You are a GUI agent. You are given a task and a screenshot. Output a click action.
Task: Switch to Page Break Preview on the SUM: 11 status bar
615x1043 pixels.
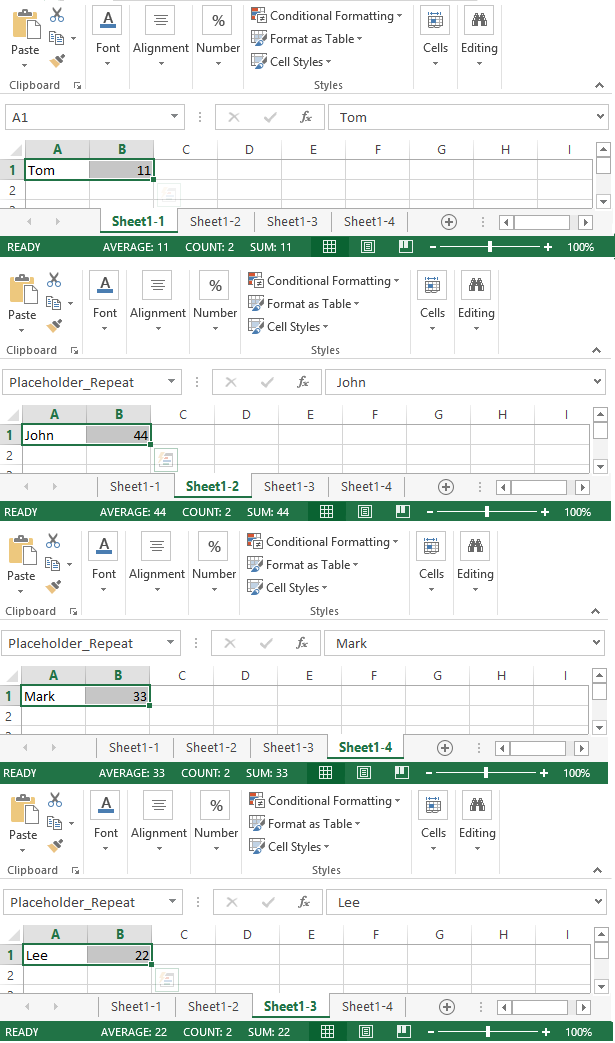(406, 247)
